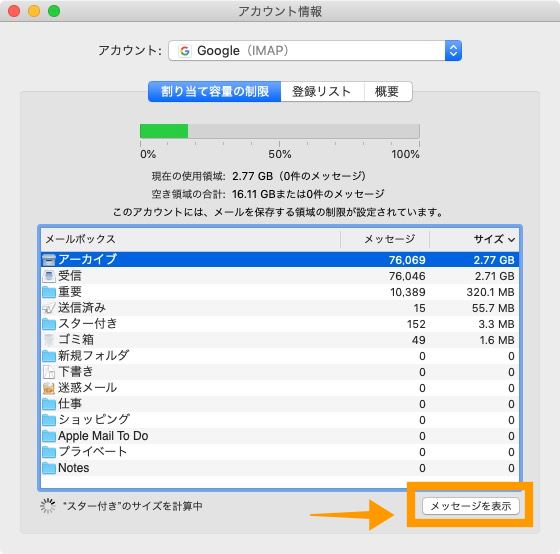The height and width of the screenshot is (554, 560).
Task: Click the ショッピング folder icon
Action: [49, 420]
